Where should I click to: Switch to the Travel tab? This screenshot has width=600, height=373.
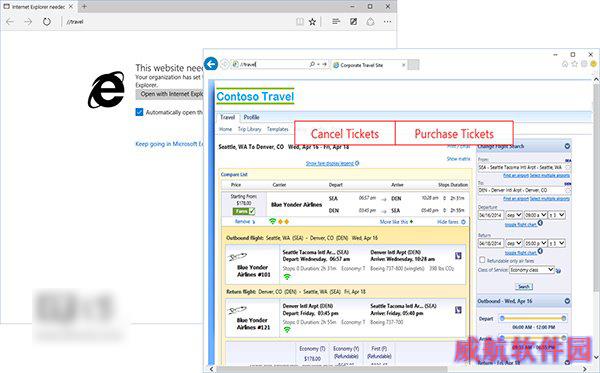point(227,117)
